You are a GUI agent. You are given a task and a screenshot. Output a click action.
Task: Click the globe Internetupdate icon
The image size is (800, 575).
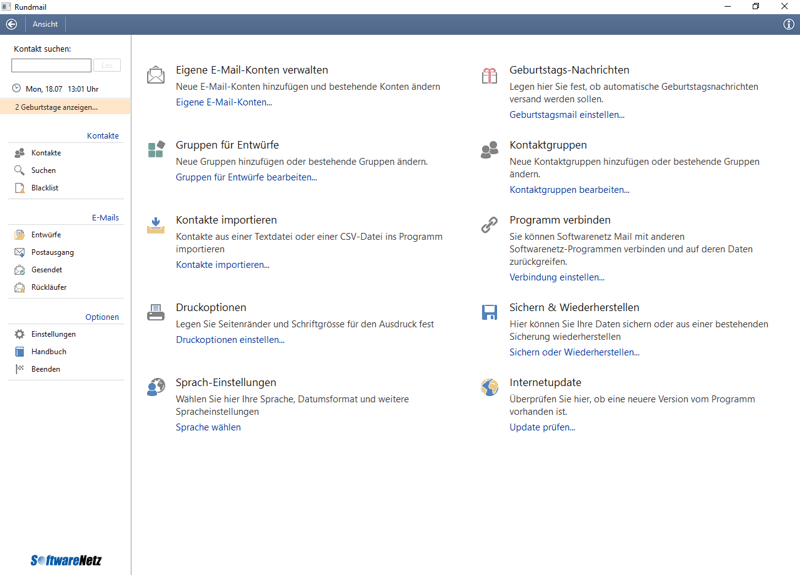[x=489, y=388]
